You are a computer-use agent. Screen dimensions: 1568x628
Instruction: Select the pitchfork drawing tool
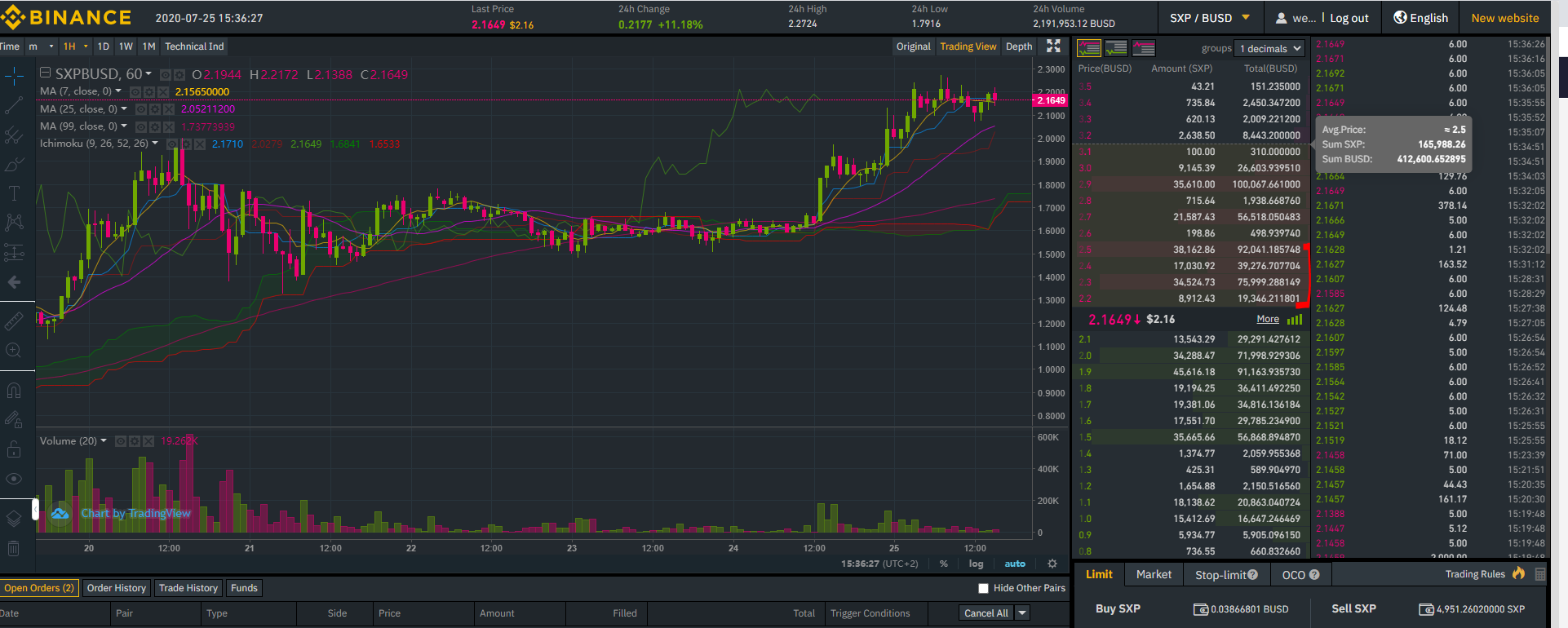[14, 135]
